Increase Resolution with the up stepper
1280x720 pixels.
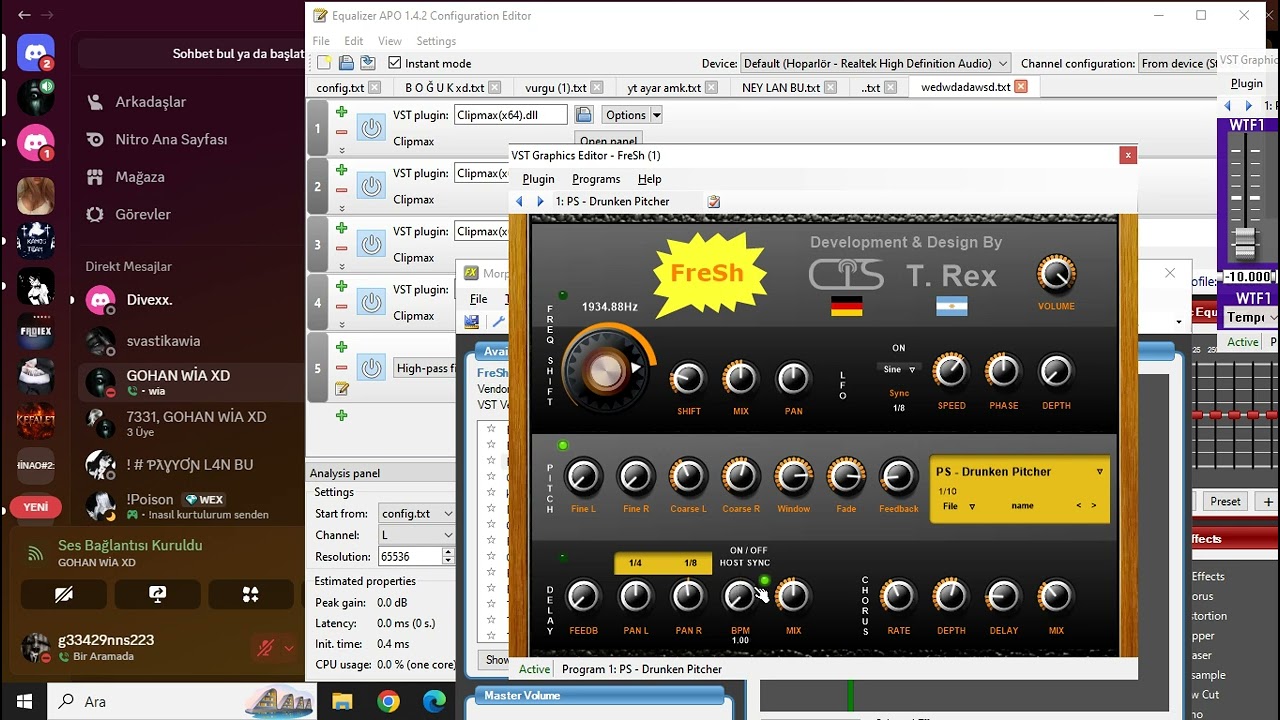[x=448, y=552]
